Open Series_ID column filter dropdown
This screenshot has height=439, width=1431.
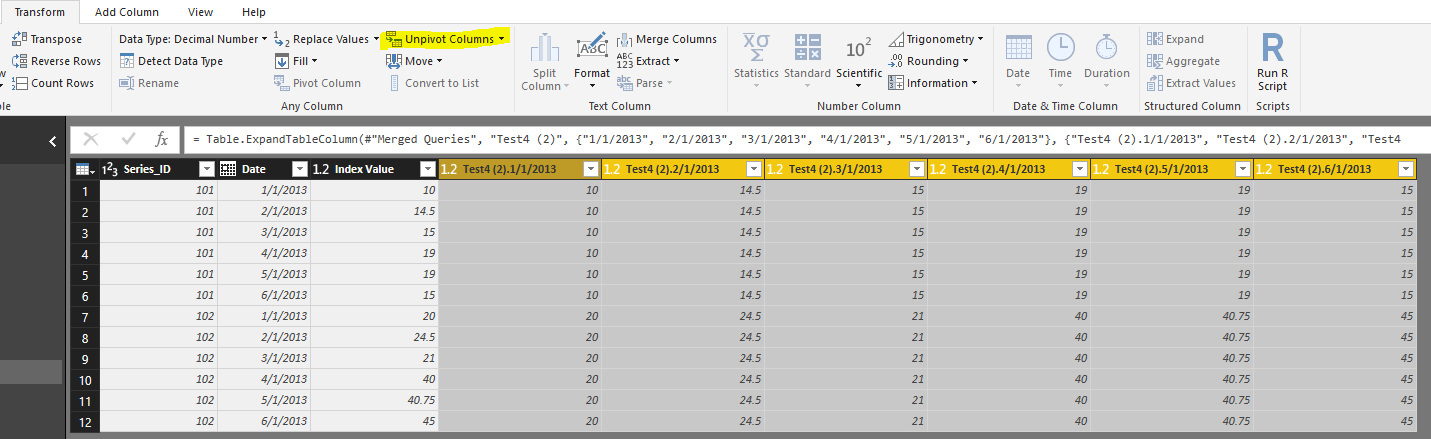[207, 169]
